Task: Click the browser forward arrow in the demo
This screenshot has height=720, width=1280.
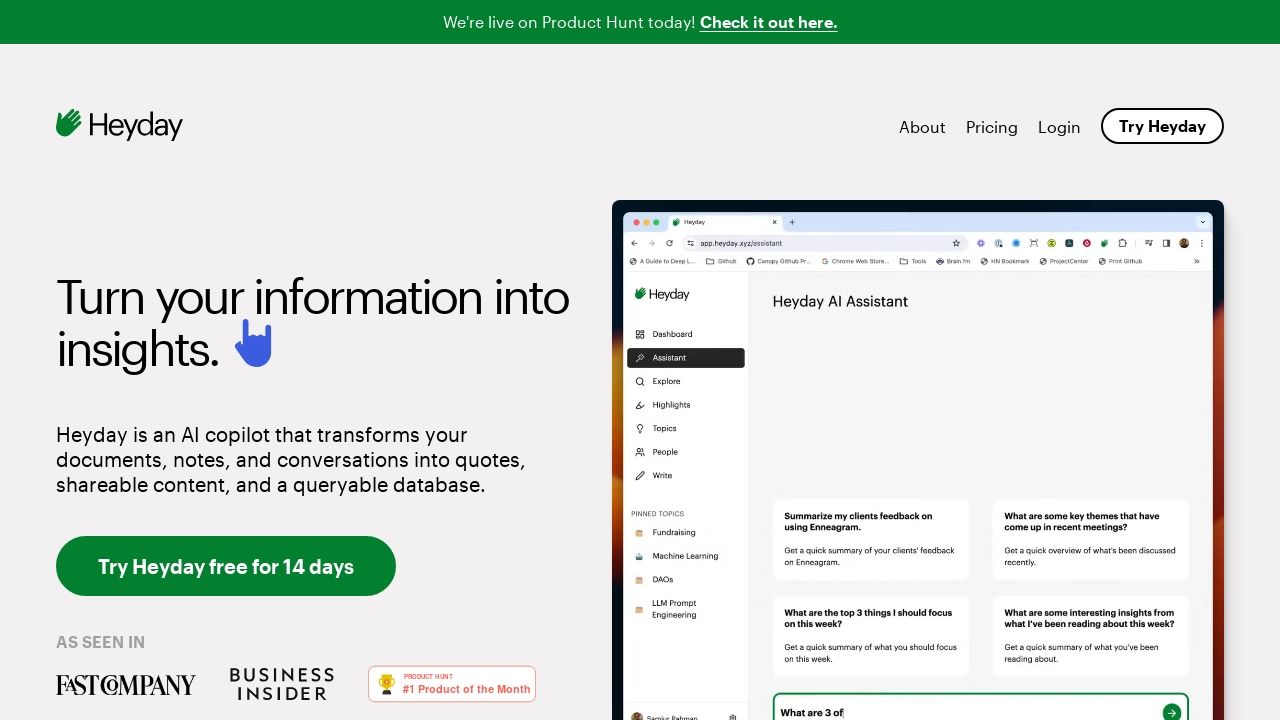Action: pos(652,243)
